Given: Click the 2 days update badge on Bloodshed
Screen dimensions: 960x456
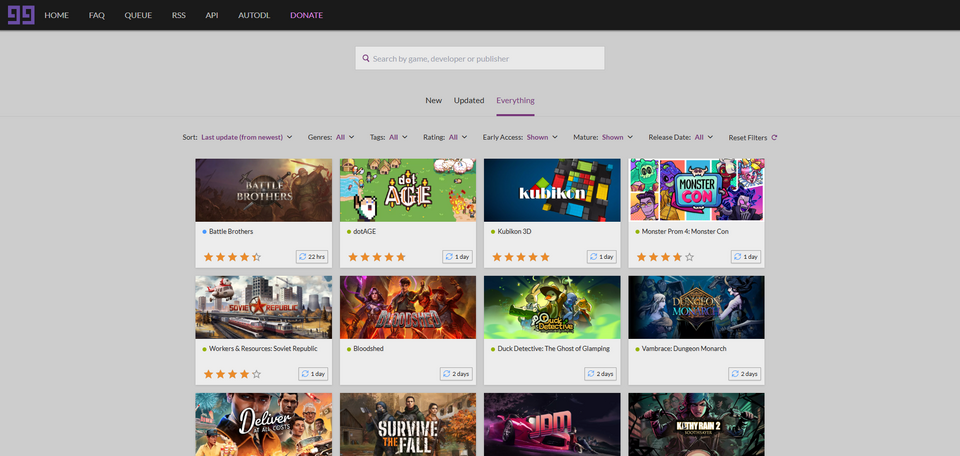Looking at the screenshot, I should point(456,374).
